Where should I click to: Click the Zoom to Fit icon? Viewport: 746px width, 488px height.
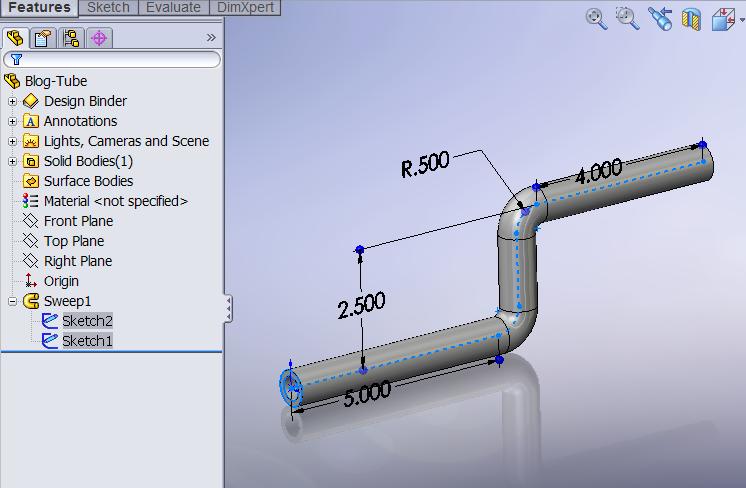pos(596,19)
